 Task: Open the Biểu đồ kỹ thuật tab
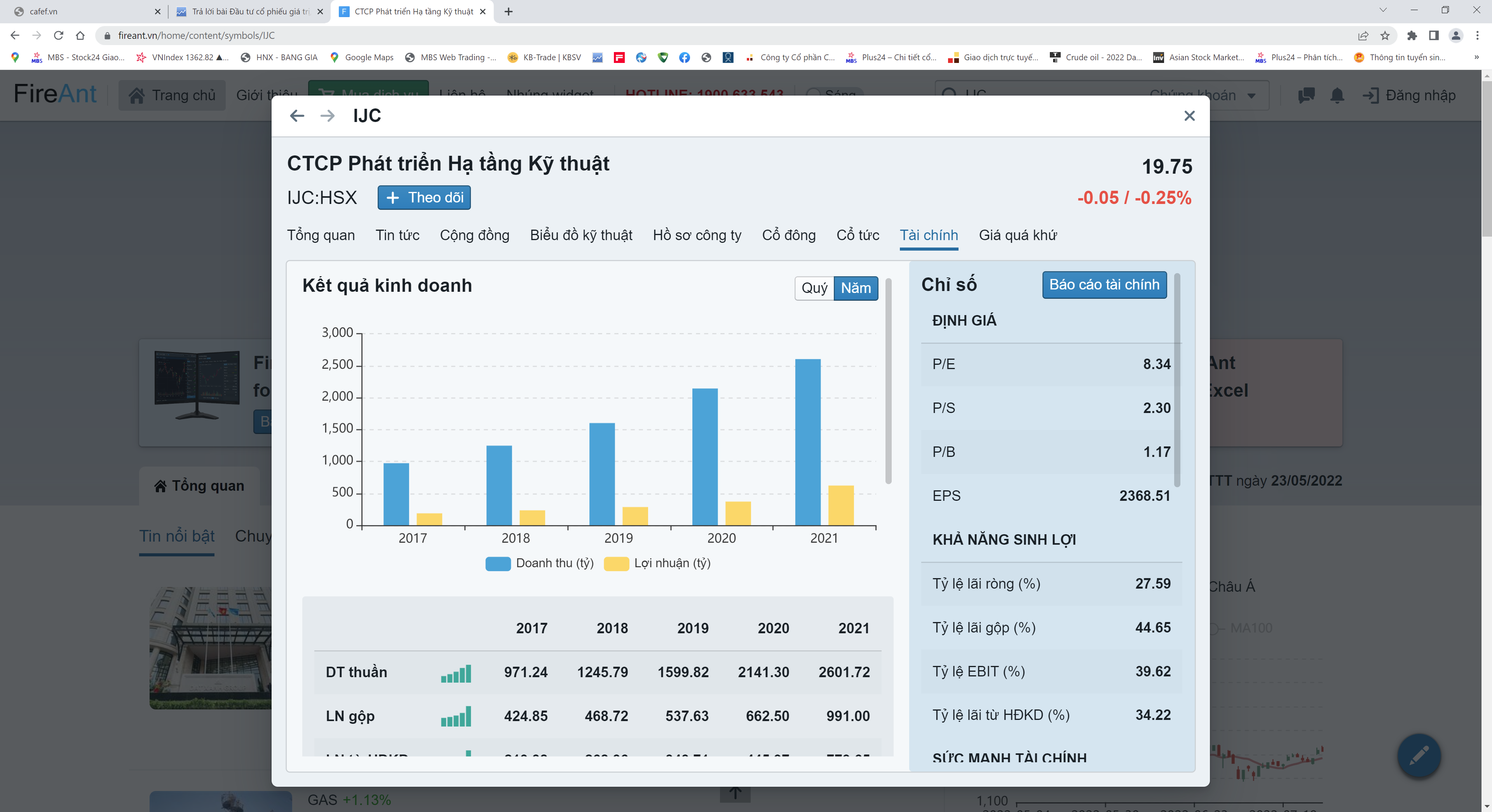pos(581,235)
